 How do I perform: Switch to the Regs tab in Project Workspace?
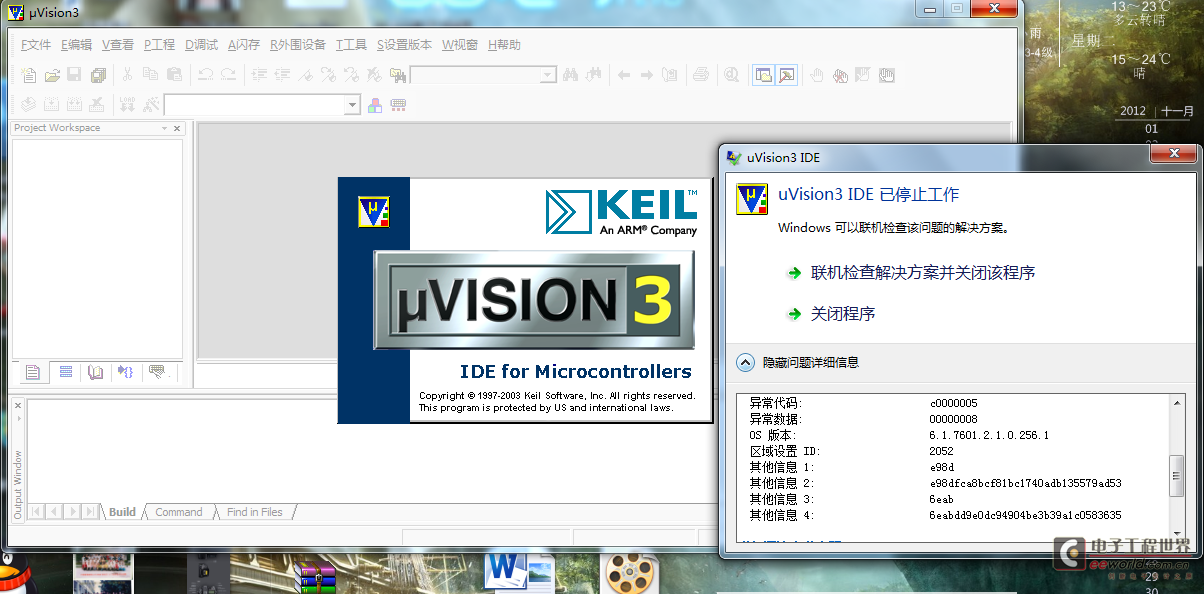tap(65, 373)
